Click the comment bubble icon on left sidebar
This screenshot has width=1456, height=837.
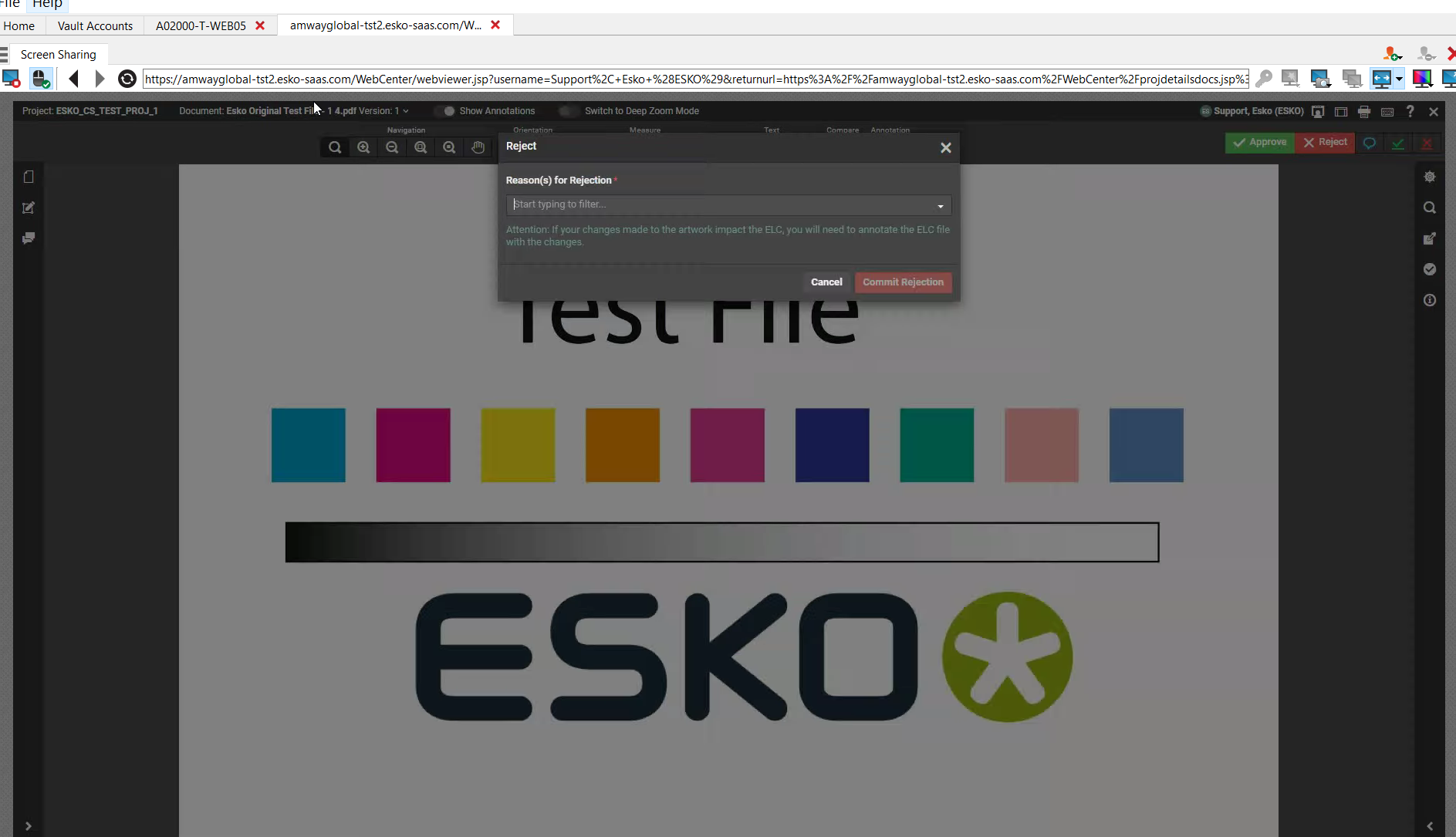(29, 238)
